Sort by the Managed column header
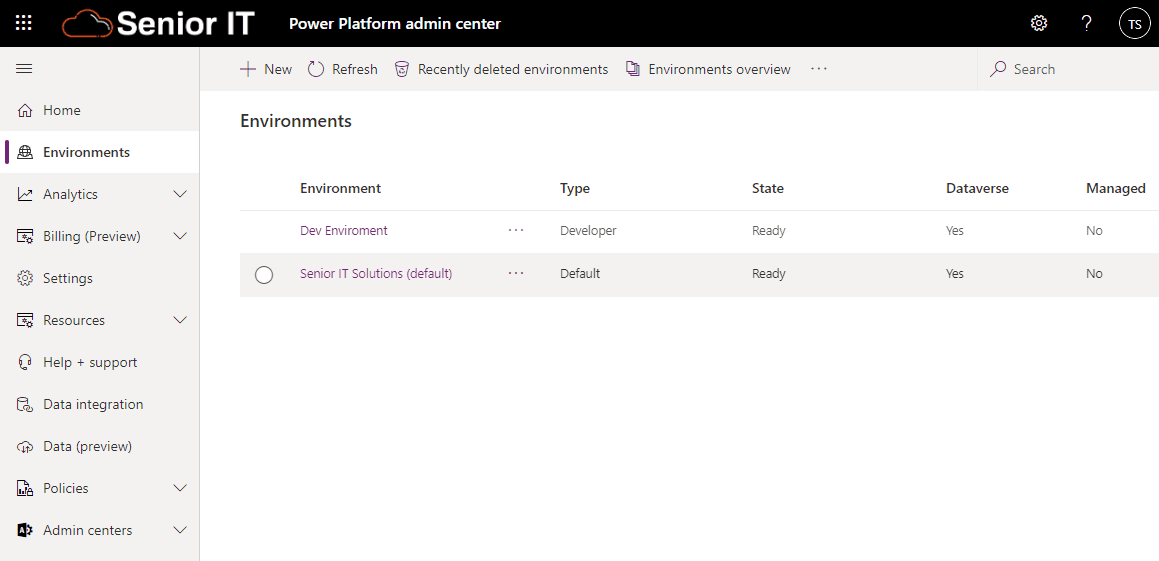The height and width of the screenshot is (561, 1159). click(x=1116, y=188)
